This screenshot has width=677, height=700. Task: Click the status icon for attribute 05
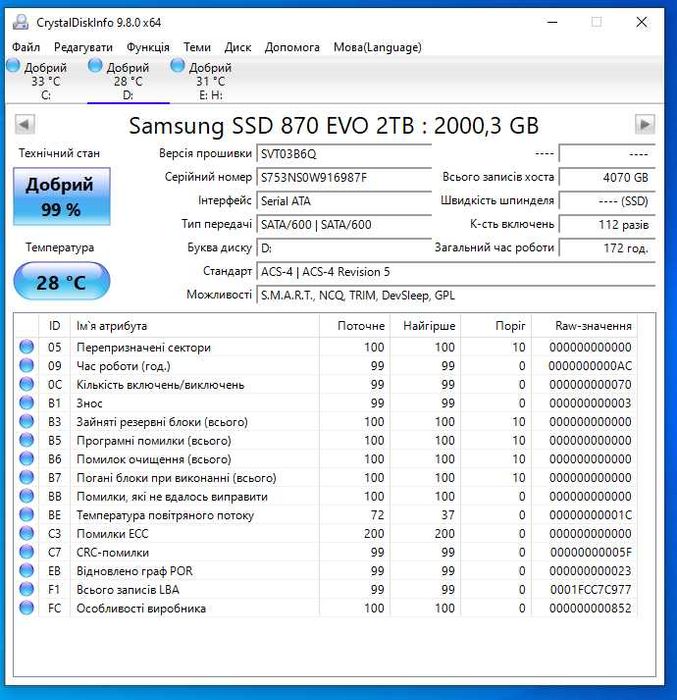tap(27, 347)
